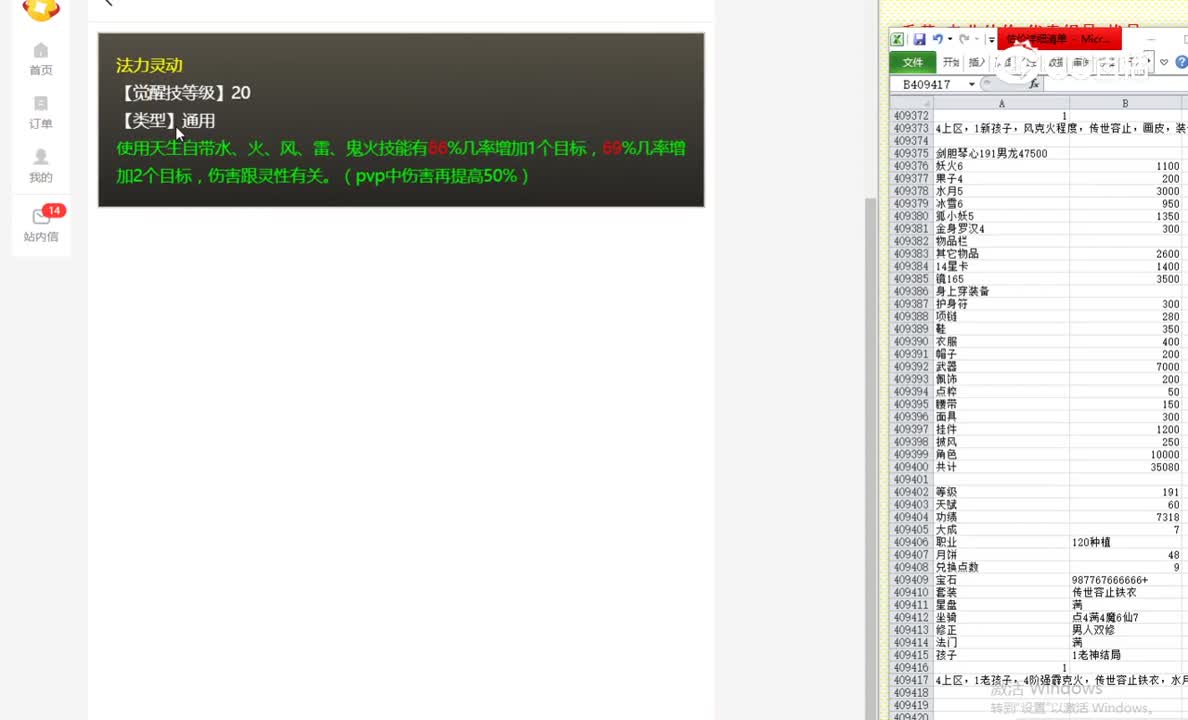Screen dimensions: 1188x720
Task: Click cell labeled 兑换点数
Action: 1001,567
